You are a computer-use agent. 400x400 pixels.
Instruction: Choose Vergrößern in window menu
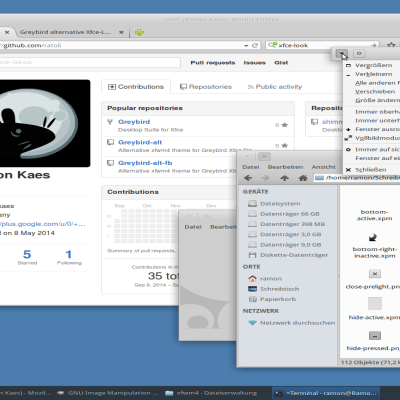tap(373, 65)
